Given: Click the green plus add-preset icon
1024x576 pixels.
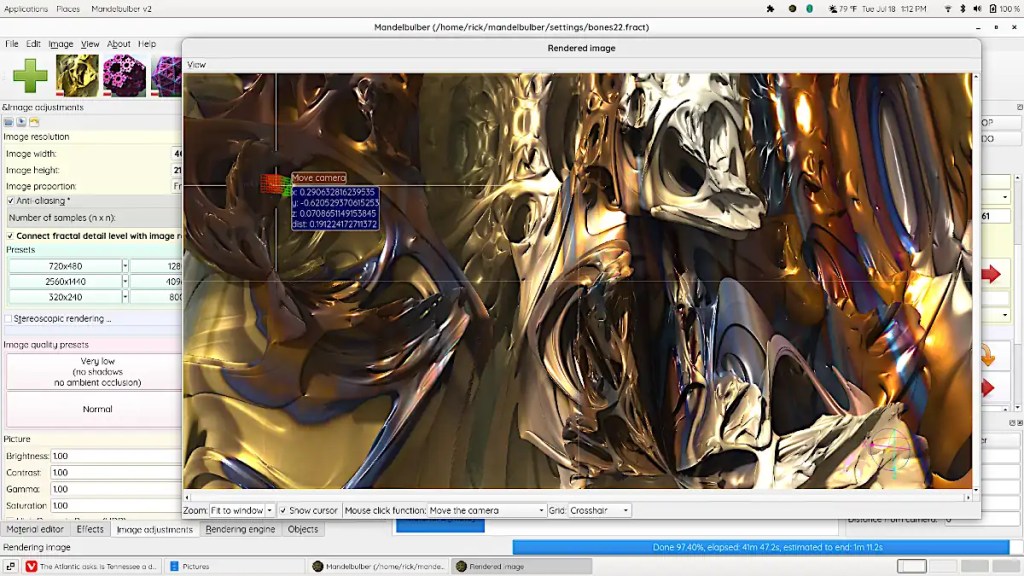Looking at the screenshot, I should 30,76.
